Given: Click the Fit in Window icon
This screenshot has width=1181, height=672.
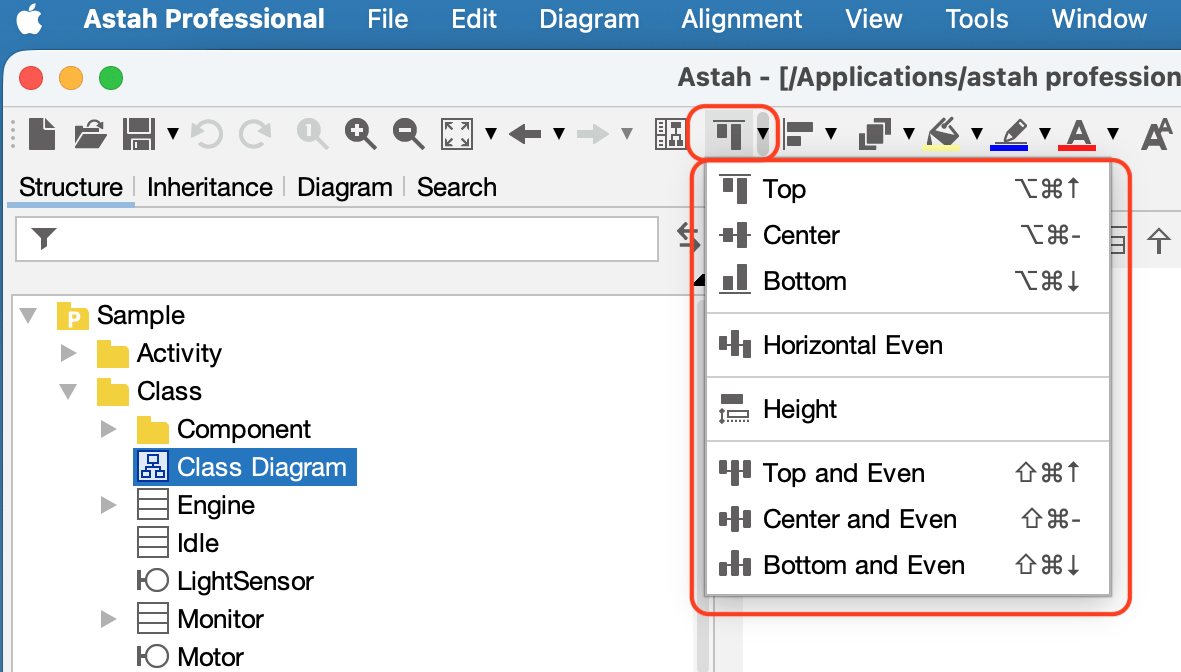Looking at the screenshot, I should 456,134.
